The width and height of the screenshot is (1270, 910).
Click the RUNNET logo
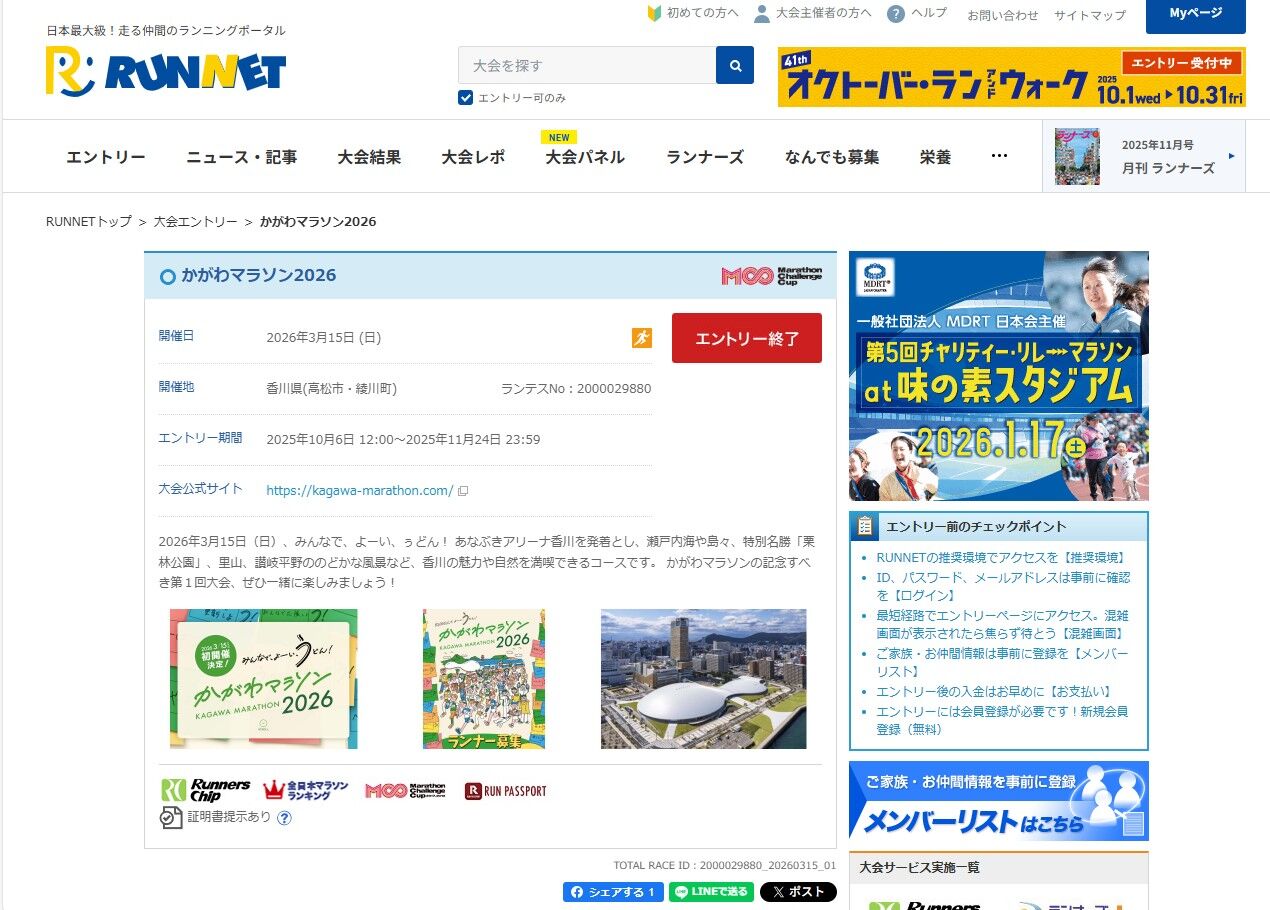166,71
